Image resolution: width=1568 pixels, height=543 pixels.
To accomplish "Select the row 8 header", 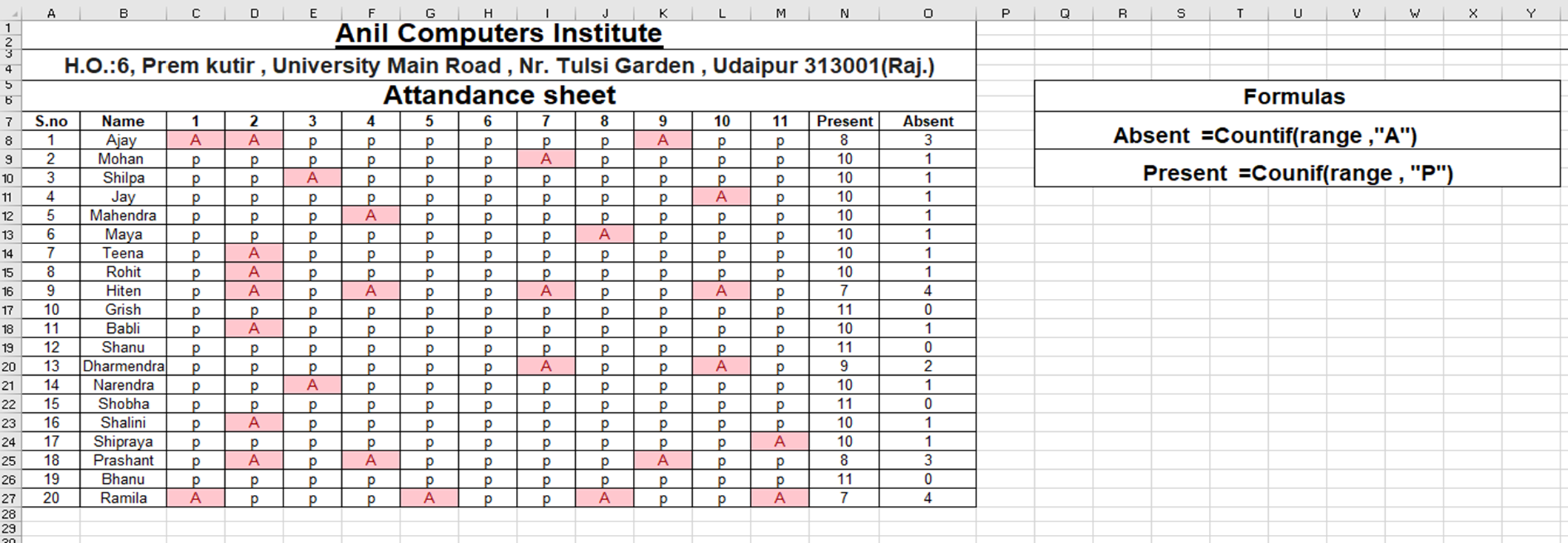I will click(9, 141).
